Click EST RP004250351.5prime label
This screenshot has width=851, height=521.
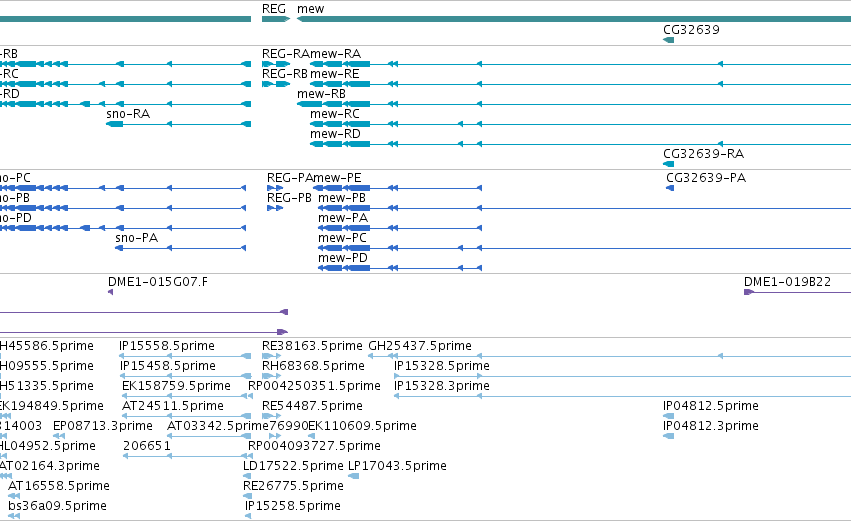pyautogui.click(x=314, y=386)
